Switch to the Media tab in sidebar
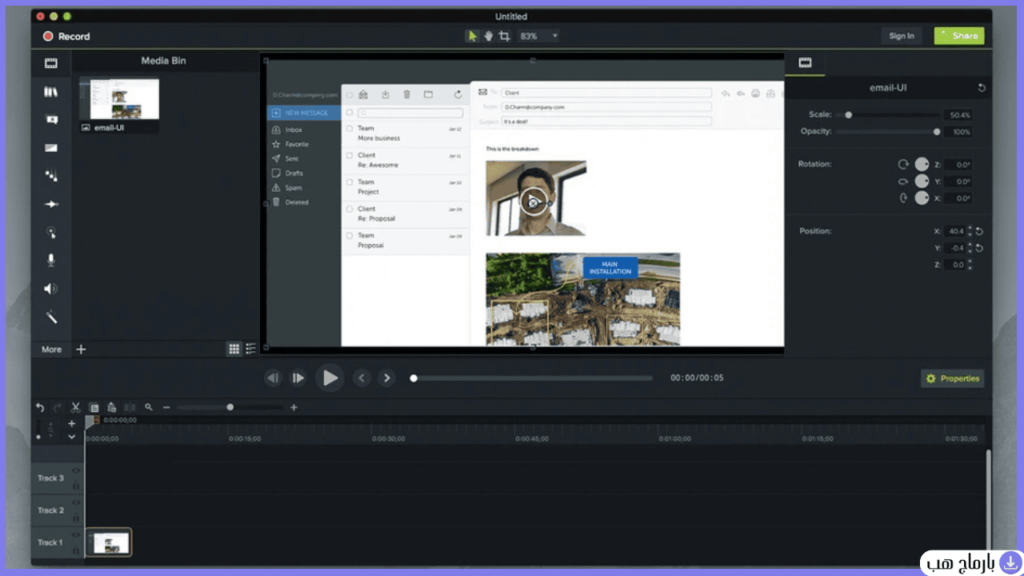The height and width of the screenshot is (576, 1024). (51, 63)
